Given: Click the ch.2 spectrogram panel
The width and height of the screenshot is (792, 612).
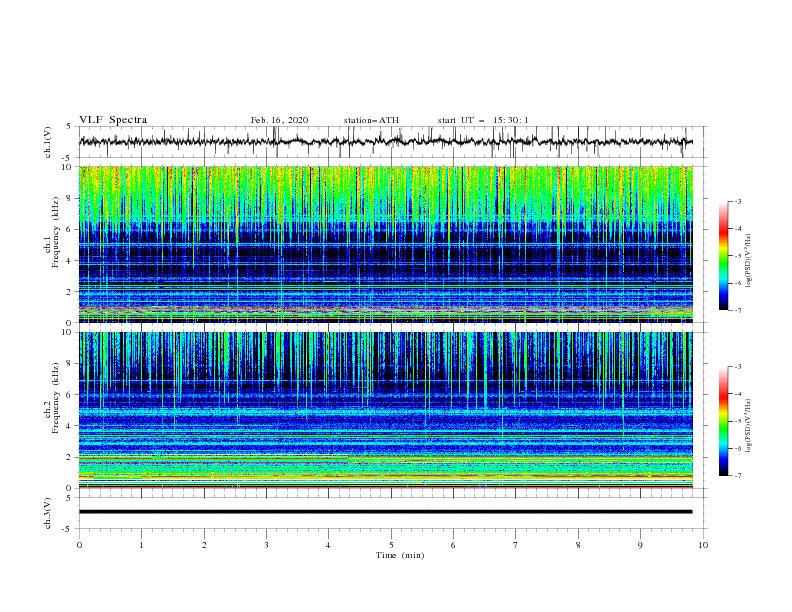Looking at the screenshot, I should point(385,410).
